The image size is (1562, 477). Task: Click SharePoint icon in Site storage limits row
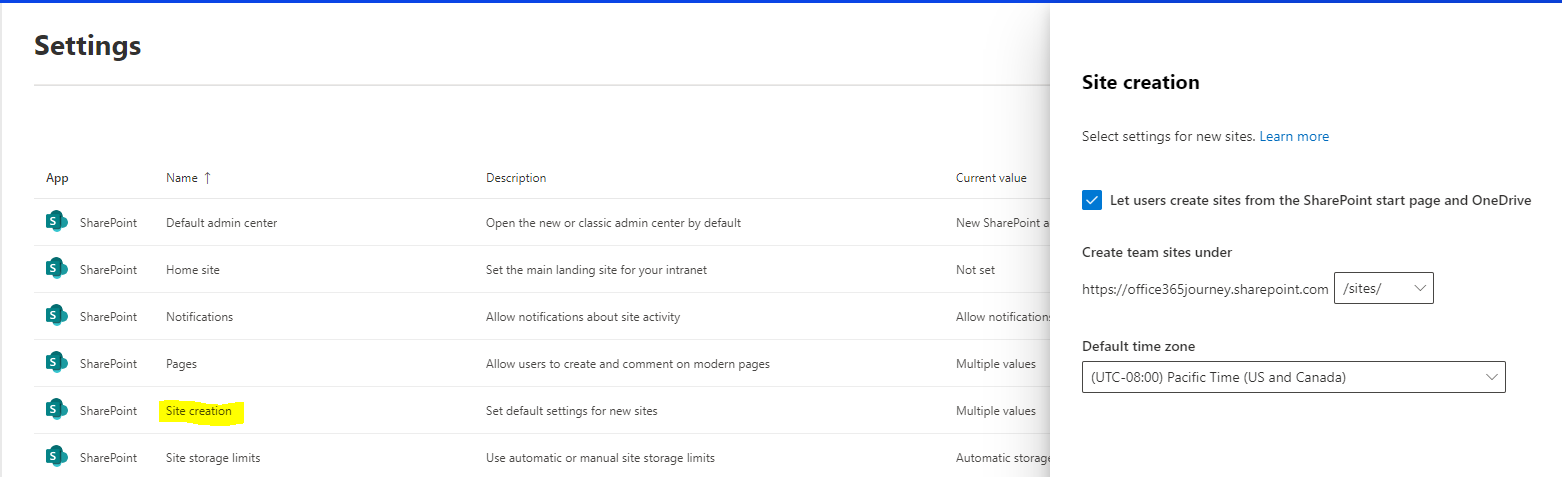coord(56,457)
